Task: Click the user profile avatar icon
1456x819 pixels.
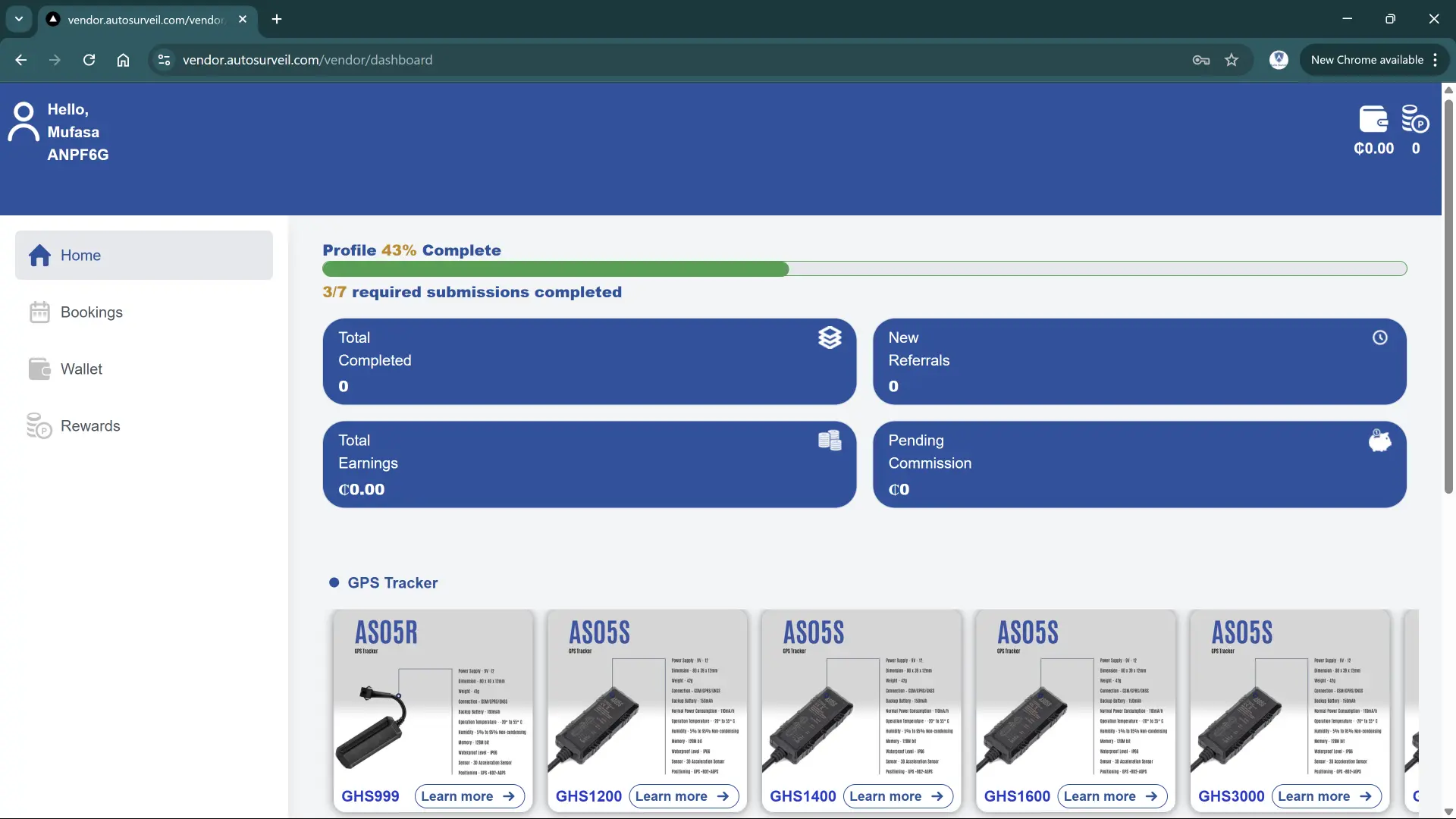Action: pyautogui.click(x=24, y=122)
